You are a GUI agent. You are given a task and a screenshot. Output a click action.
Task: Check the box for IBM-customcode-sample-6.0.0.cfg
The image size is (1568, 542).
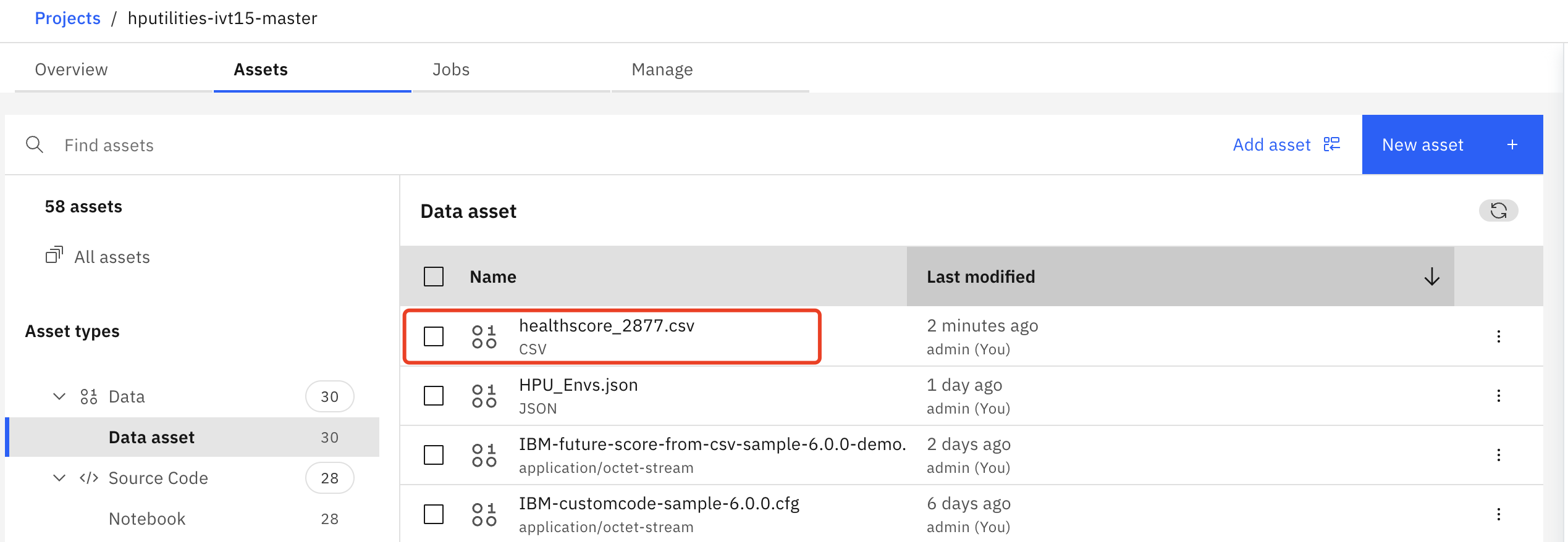[434, 514]
